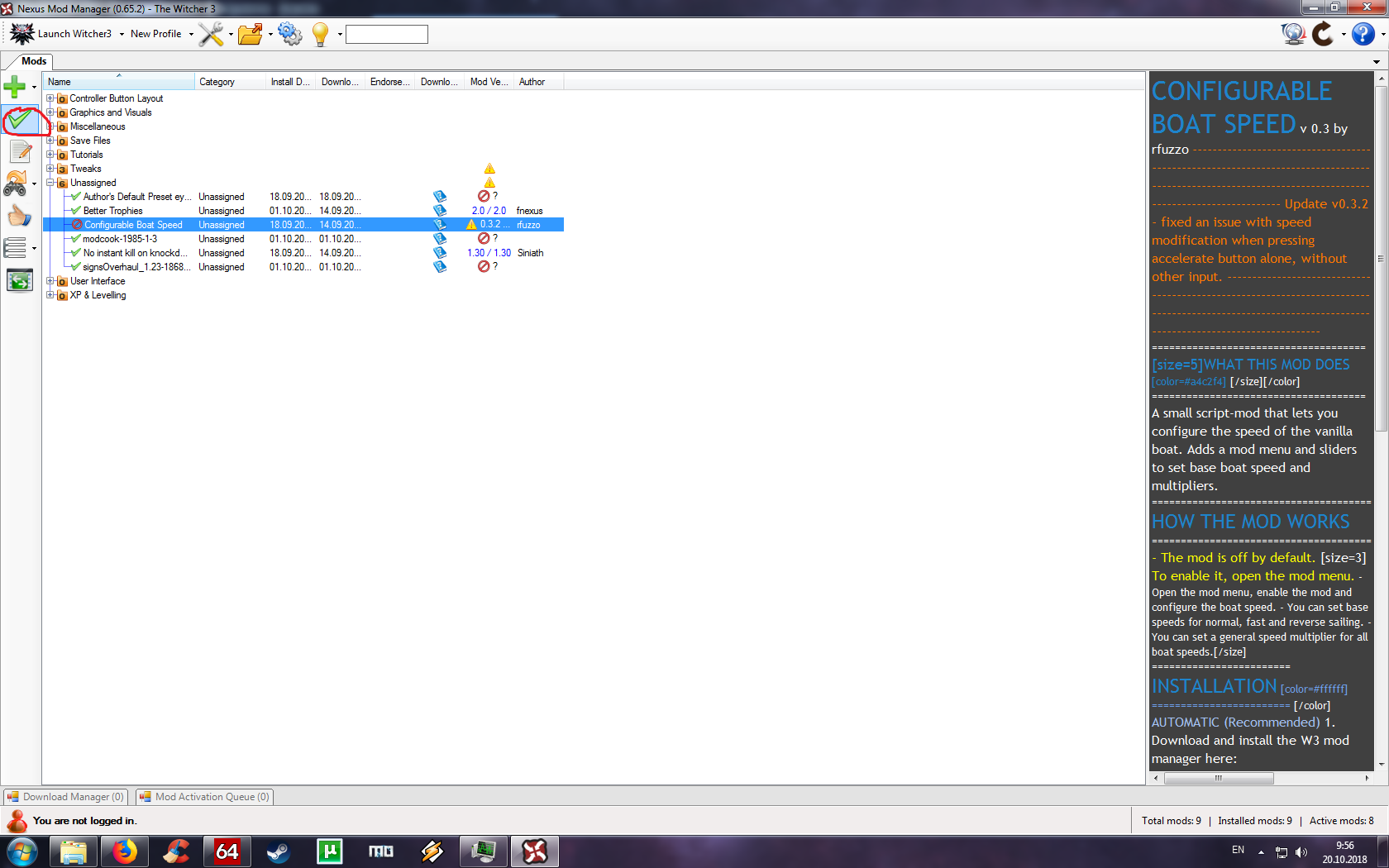Open the Download Manager (0) tab
Viewport: 1389px width, 868px height.
coord(65,797)
